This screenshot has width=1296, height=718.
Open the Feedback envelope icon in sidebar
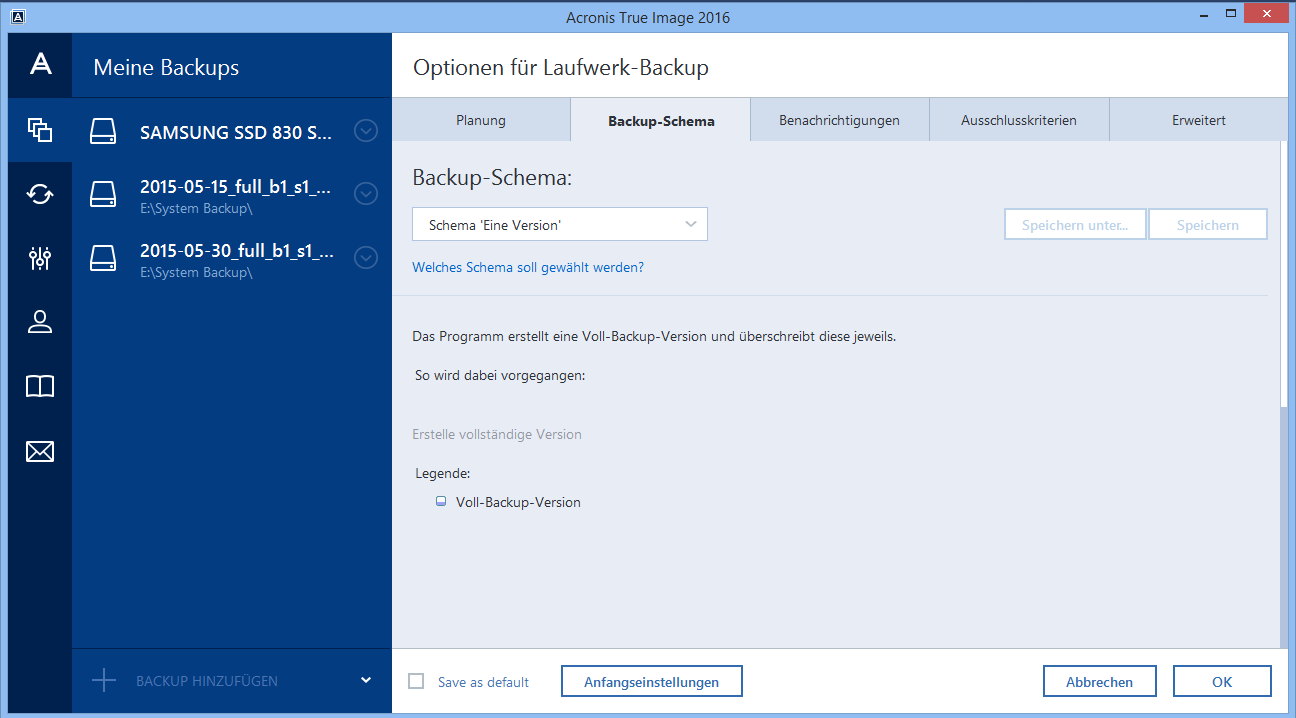[x=40, y=452]
